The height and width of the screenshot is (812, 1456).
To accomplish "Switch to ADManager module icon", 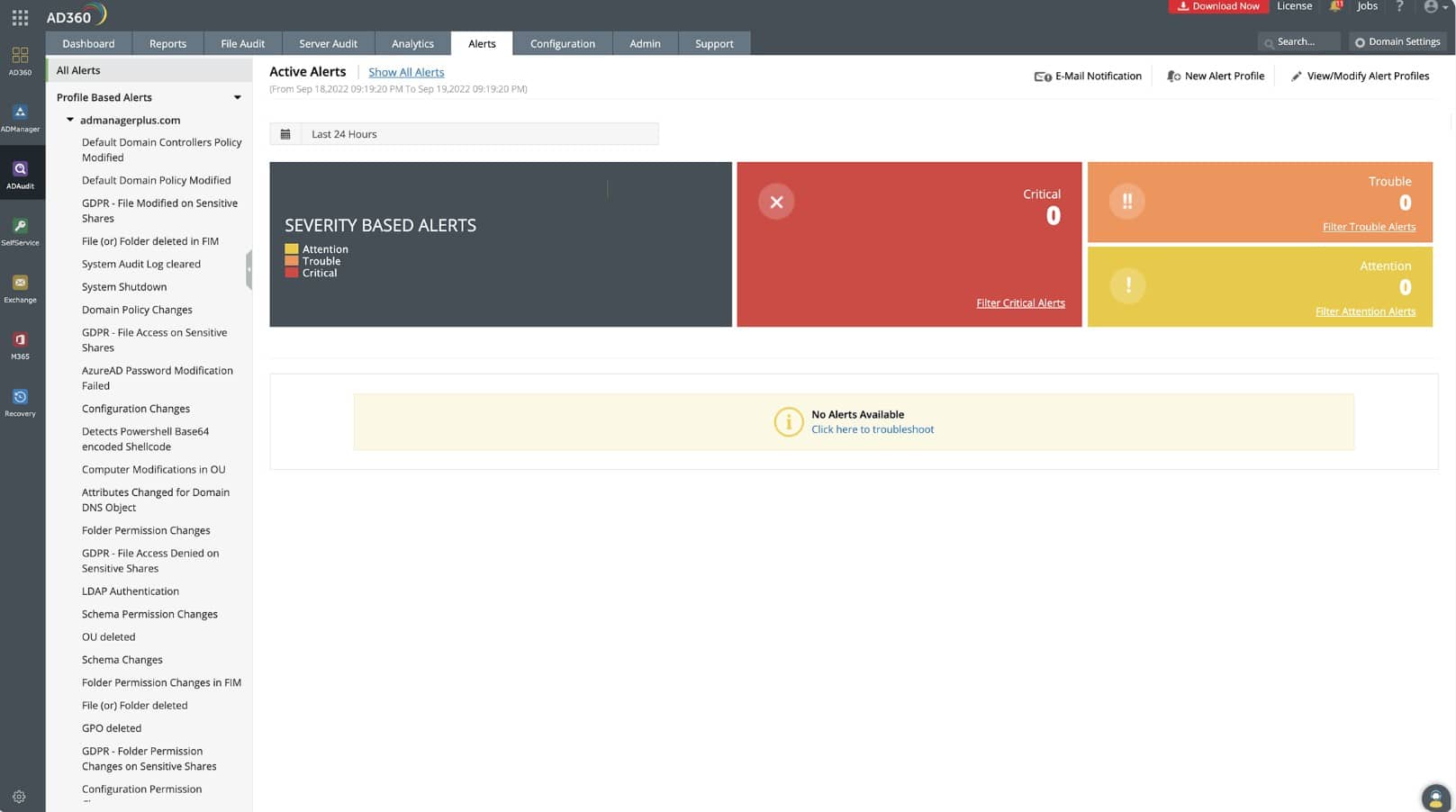I will coord(20,118).
